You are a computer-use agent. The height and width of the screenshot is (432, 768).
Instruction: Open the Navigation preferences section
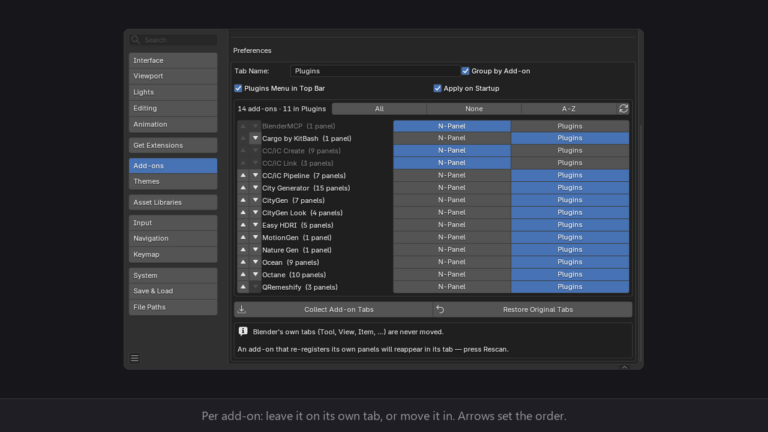173,238
